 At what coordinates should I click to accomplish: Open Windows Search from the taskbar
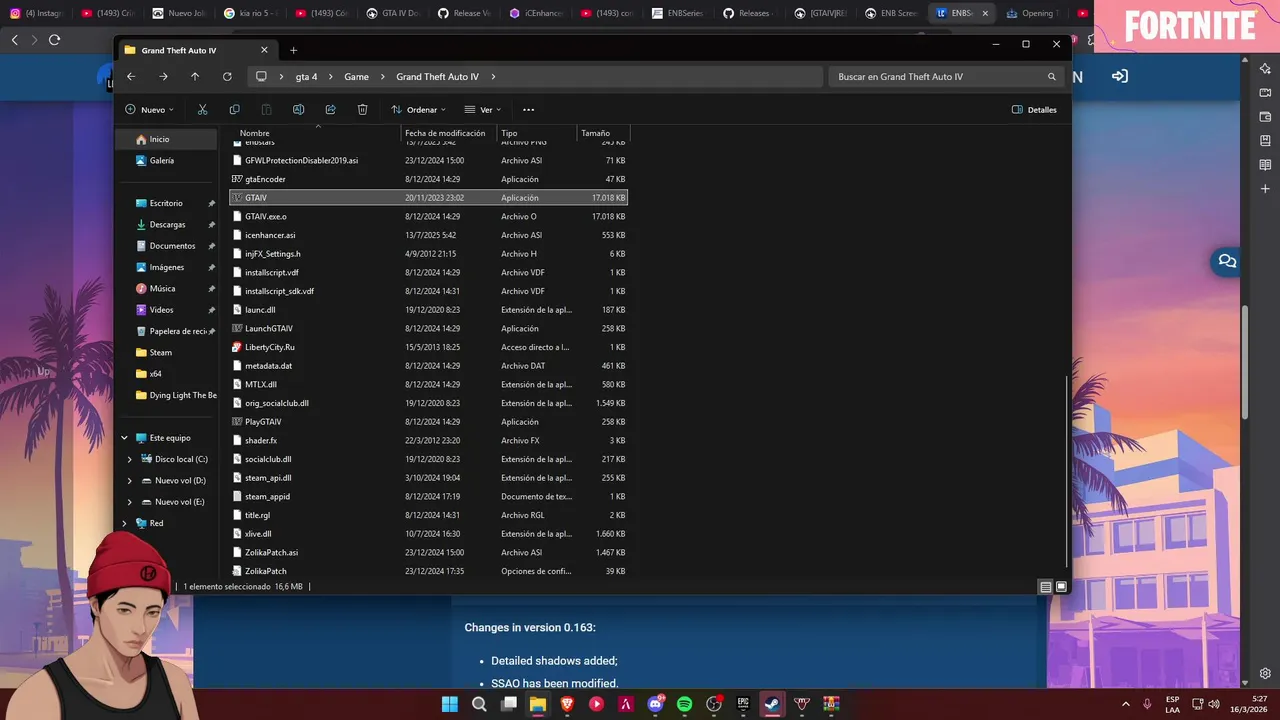479,704
